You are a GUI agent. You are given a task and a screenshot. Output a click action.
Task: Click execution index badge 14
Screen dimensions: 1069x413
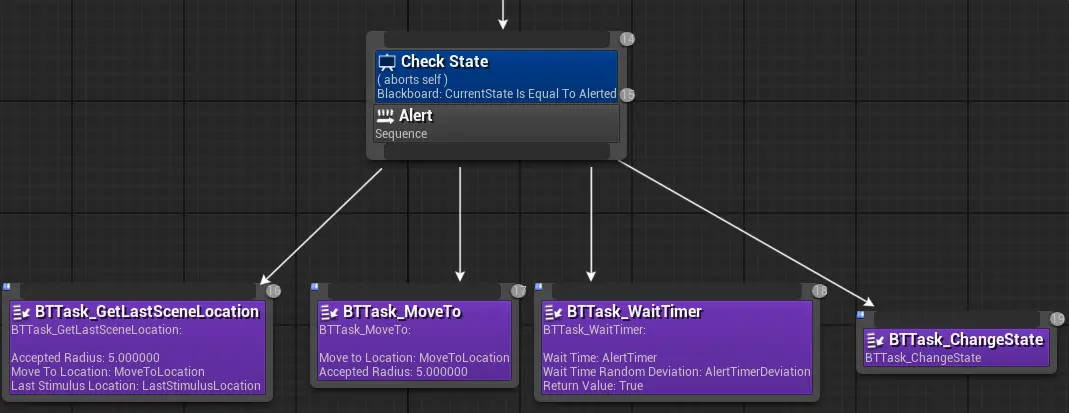627,39
